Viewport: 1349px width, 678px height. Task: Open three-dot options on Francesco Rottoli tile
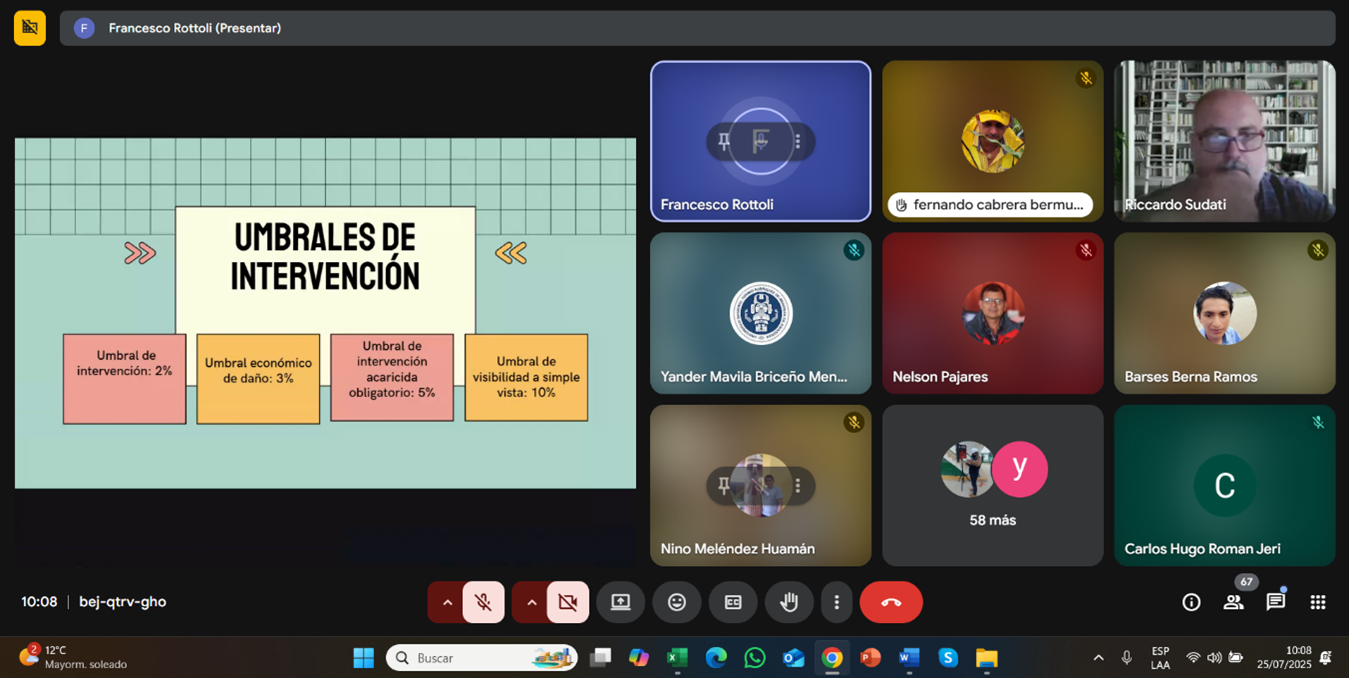[x=798, y=142]
